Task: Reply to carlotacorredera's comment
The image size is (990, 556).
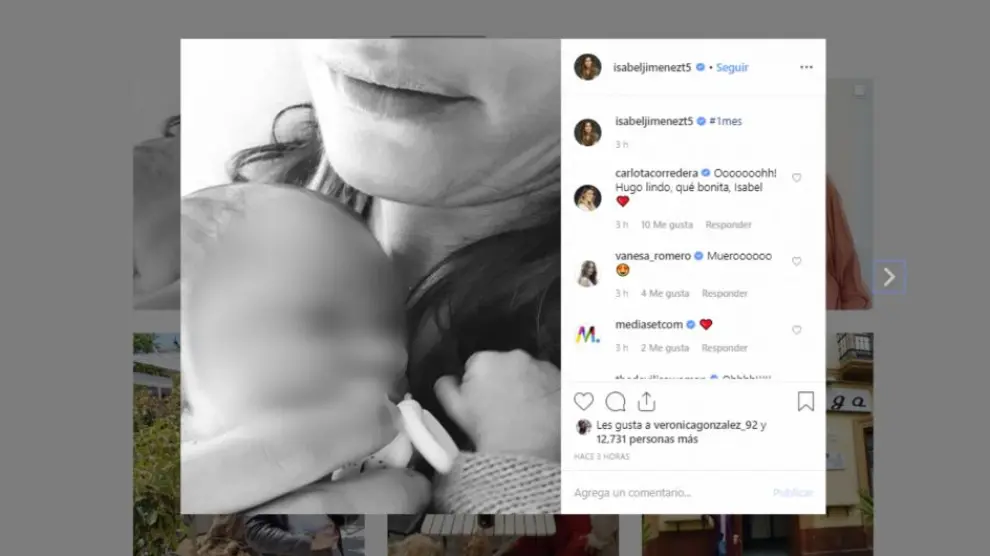Action: [728, 225]
